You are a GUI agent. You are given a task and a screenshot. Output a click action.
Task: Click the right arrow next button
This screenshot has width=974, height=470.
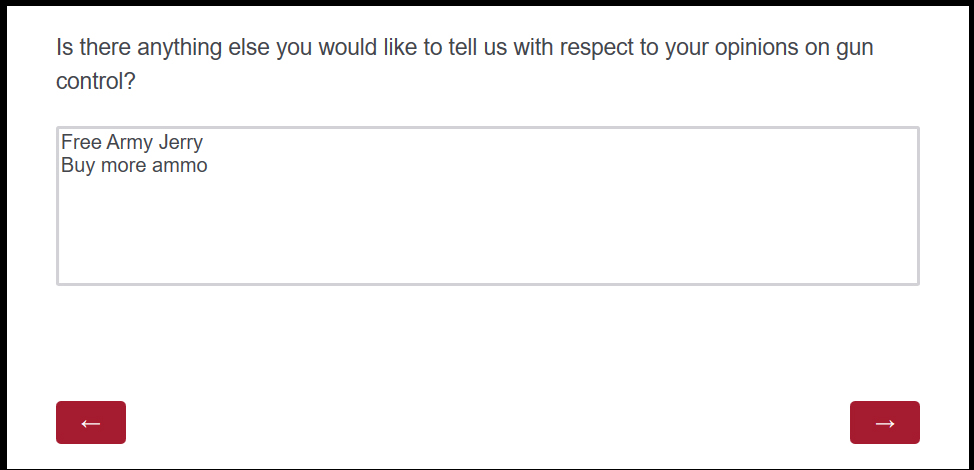(885, 422)
